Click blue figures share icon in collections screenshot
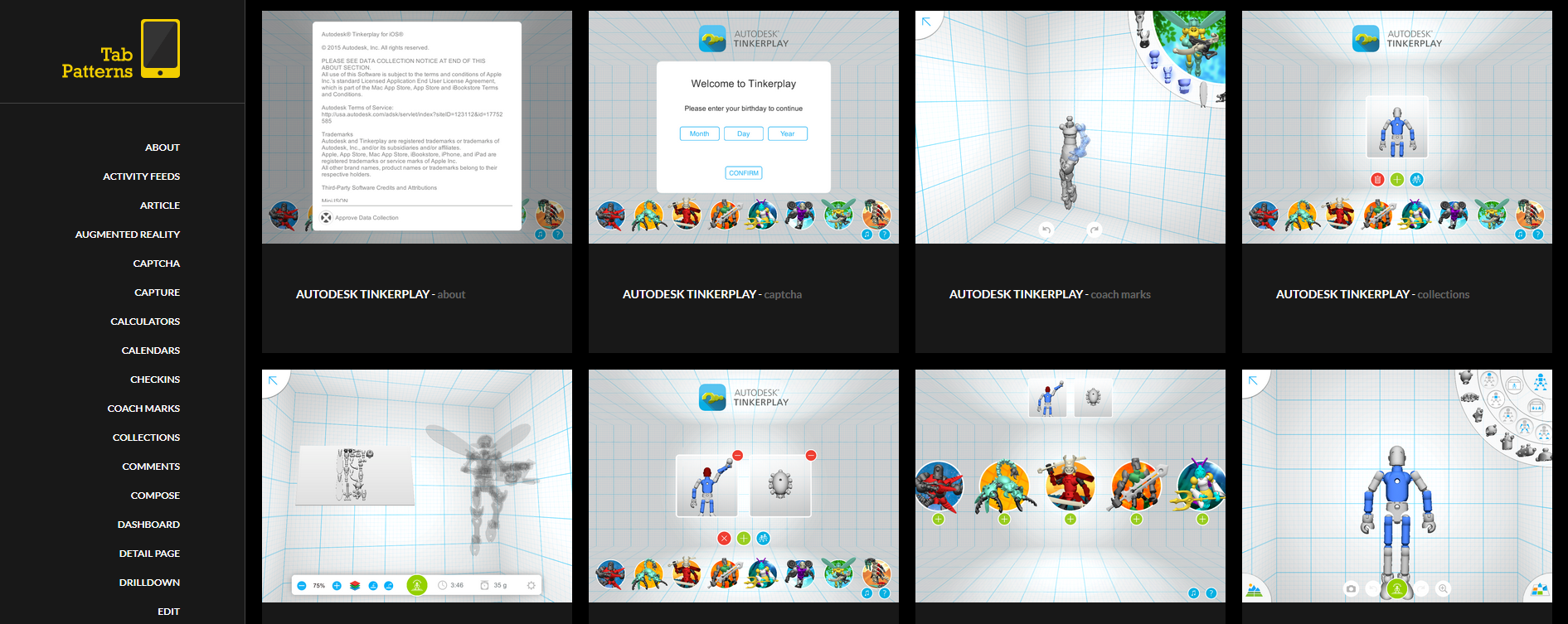Screen dimensions: 1568x624 click(x=1416, y=179)
